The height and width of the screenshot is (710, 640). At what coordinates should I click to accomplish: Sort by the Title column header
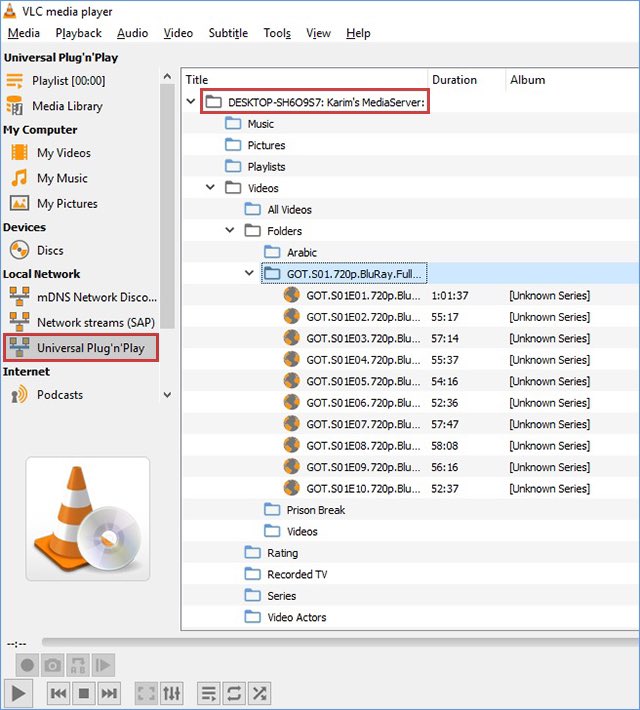coord(305,80)
